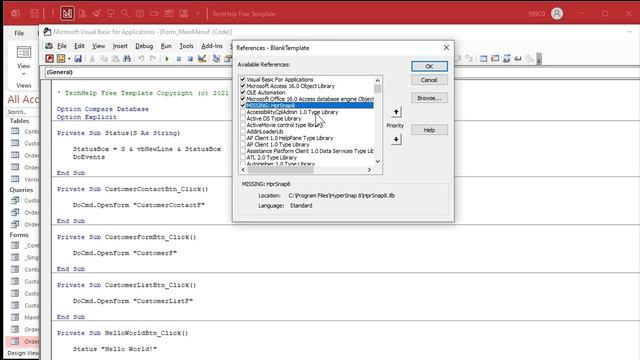Screen dimensions: 640x360
Task: Click the View icon in Access ribbon
Action: pos(24,52)
